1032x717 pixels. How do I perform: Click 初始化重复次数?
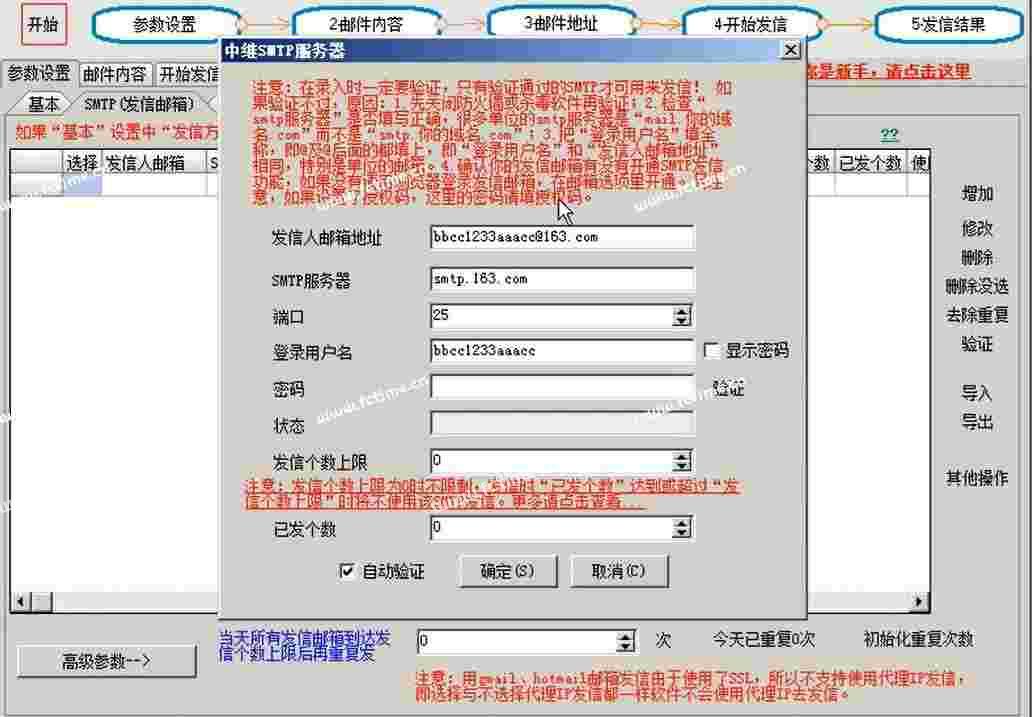pos(918,639)
